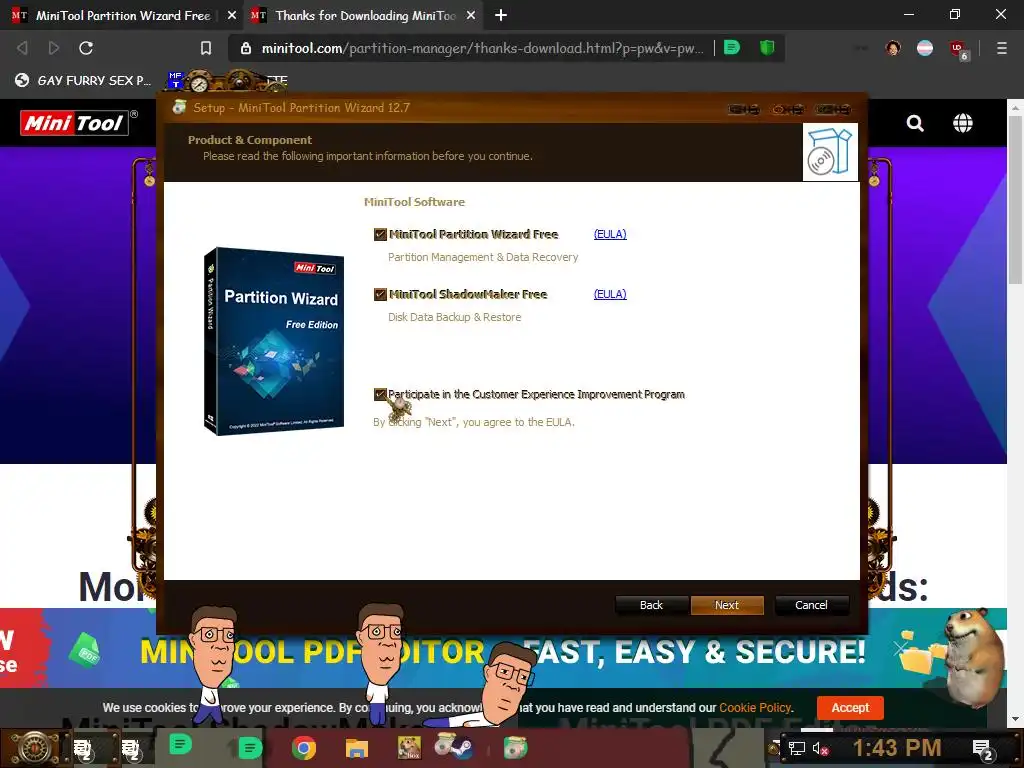Open the taskbar clock 1:43 PM

pyautogui.click(x=897, y=748)
